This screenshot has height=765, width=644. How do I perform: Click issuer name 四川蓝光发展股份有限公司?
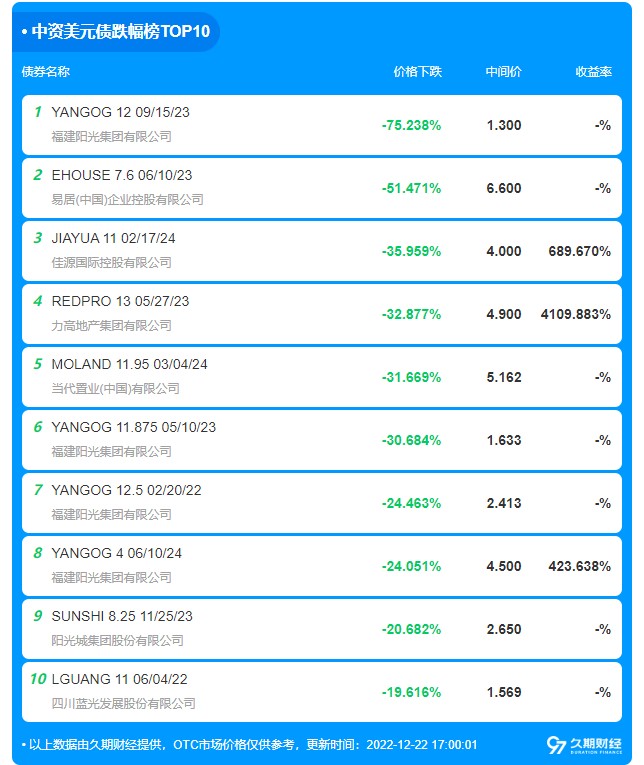pos(123,704)
